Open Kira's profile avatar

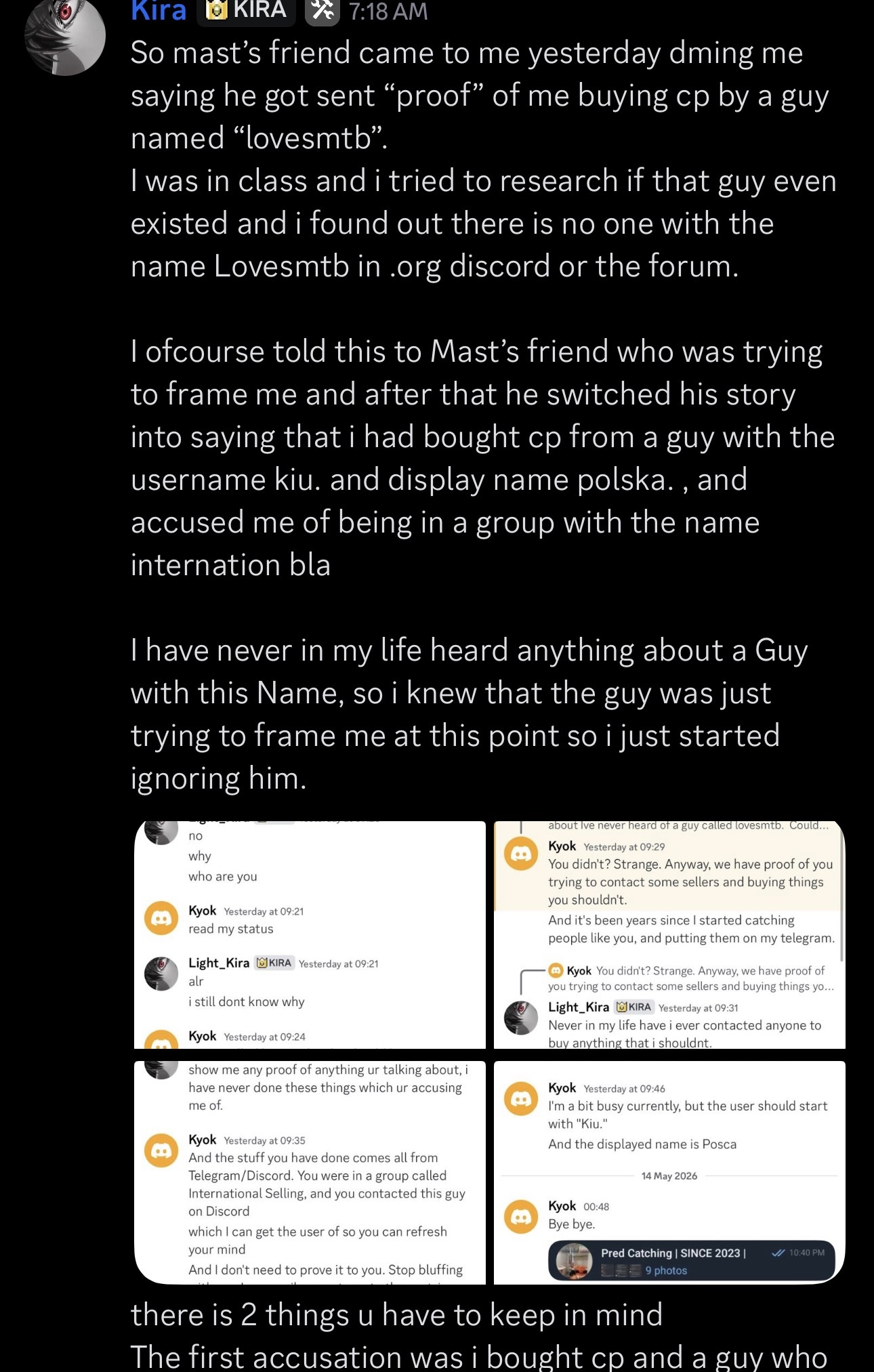65,35
